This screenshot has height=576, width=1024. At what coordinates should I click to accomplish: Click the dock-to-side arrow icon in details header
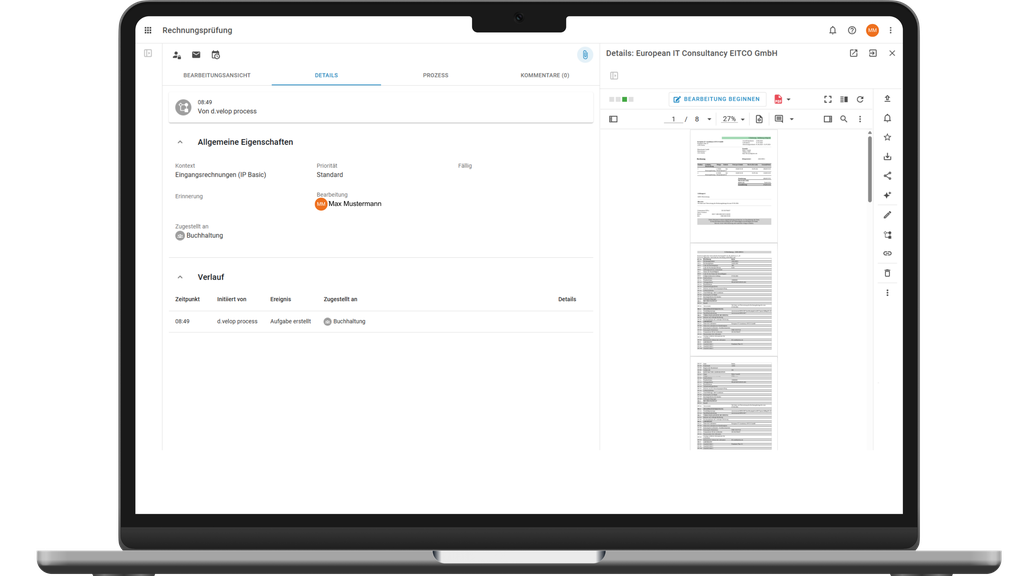[872, 53]
